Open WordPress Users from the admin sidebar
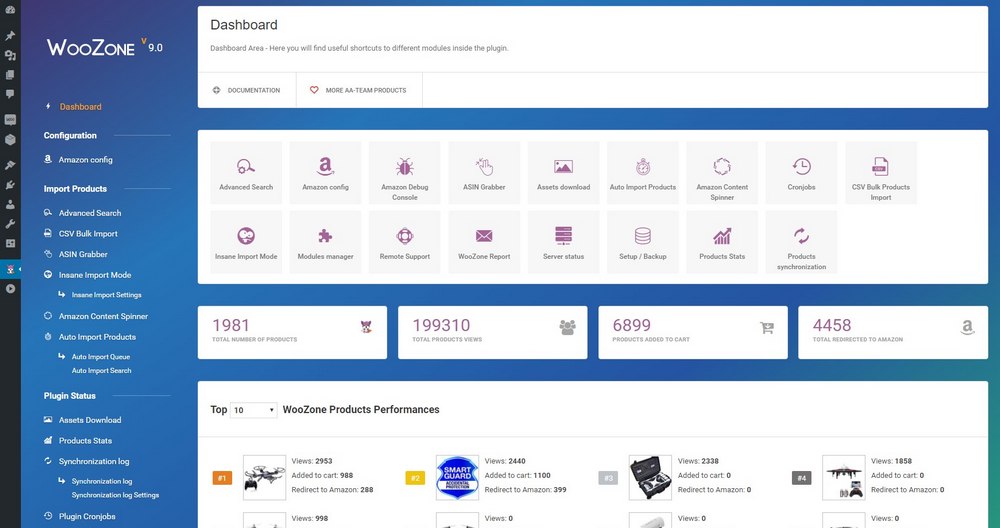 pyautogui.click(x=10, y=205)
